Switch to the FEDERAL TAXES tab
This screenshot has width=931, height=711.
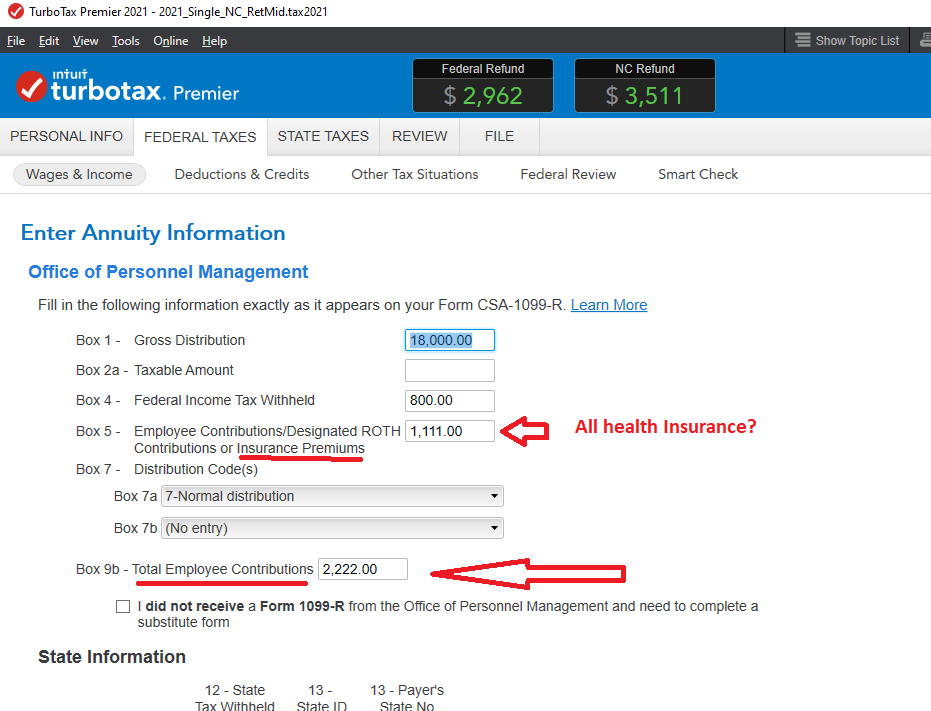click(200, 137)
